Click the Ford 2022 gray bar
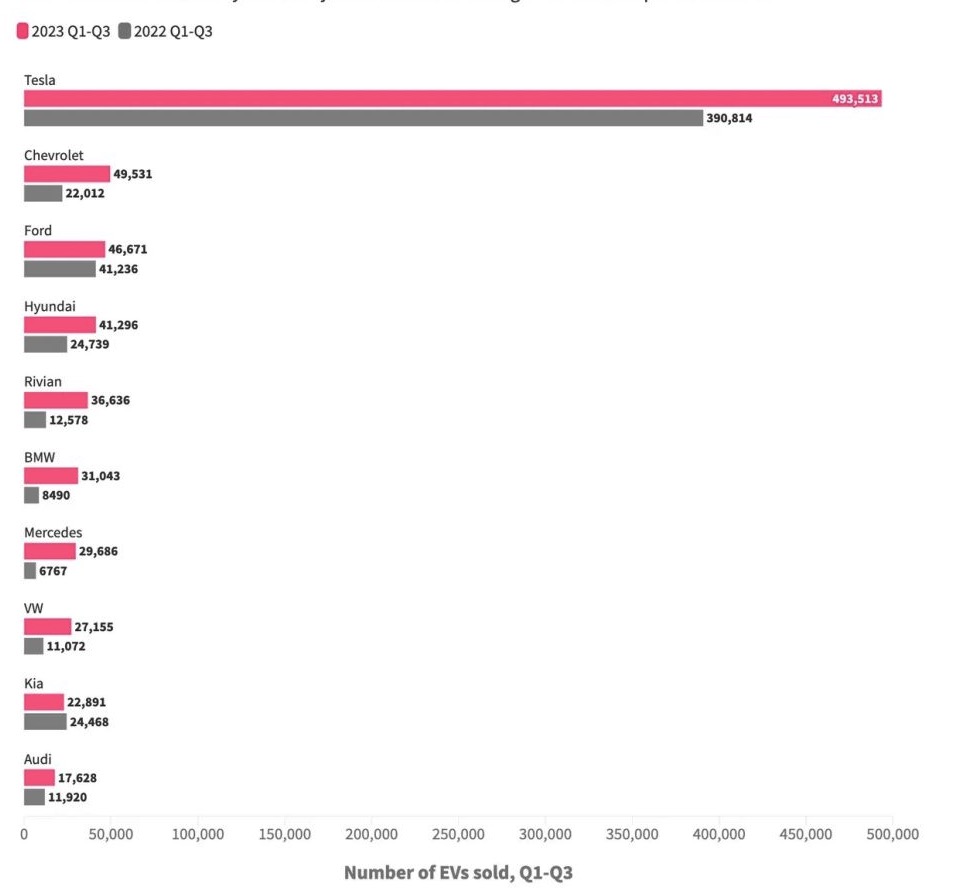Image resolution: width=958 pixels, height=896 pixels. pos(59,268)
